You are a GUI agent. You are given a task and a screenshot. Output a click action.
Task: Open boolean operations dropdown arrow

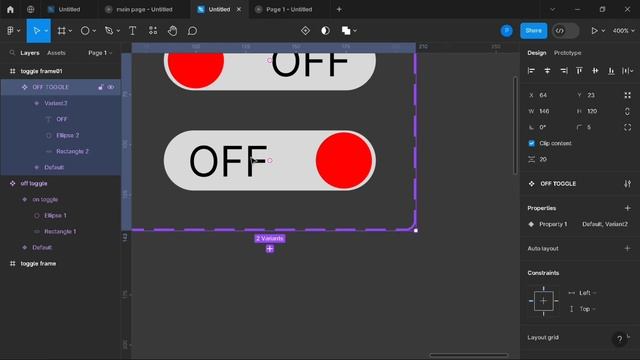tap(355, 31)
